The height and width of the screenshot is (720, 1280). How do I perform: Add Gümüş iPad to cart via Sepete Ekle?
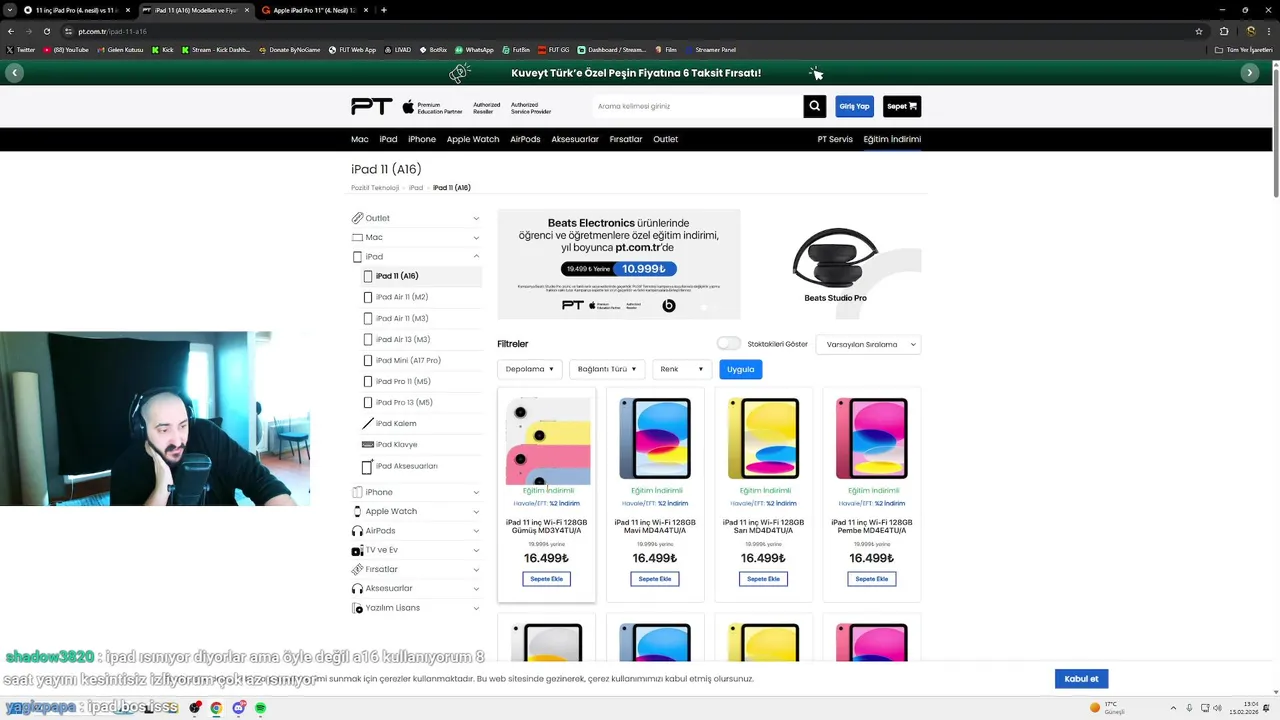pyautogui.click(x=546, y=579)
